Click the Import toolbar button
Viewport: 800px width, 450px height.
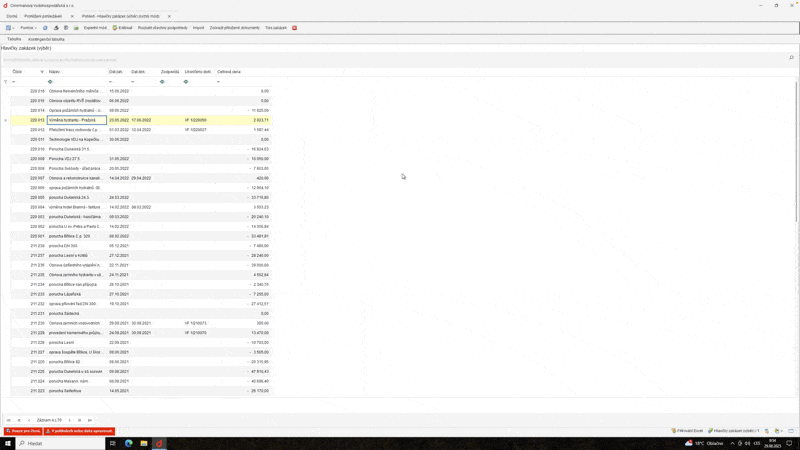click(x=198, y=28)
